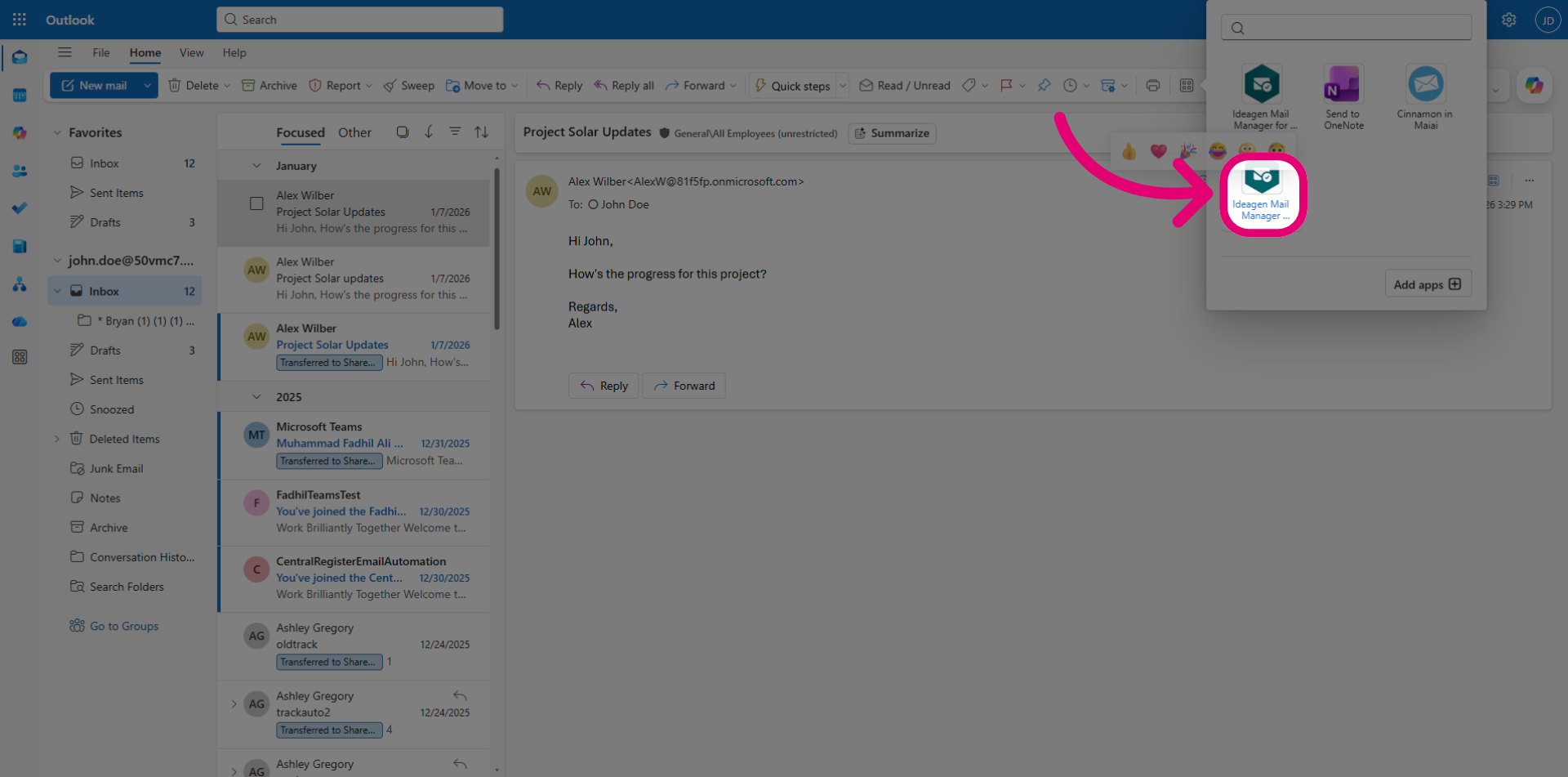Open More apps icon in app rail
The width and height of the screenshot is (1568, 777).
(x=20, y=357)
